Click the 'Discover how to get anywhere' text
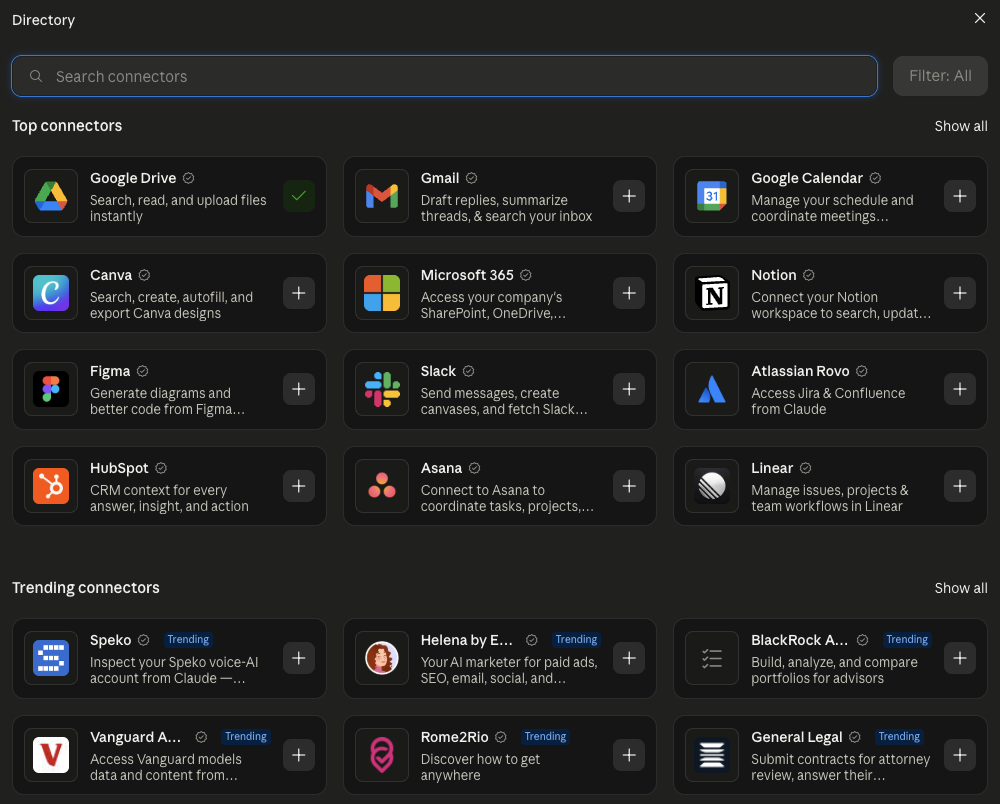Viewport: 1000px width, 804px height. point(480,767)
